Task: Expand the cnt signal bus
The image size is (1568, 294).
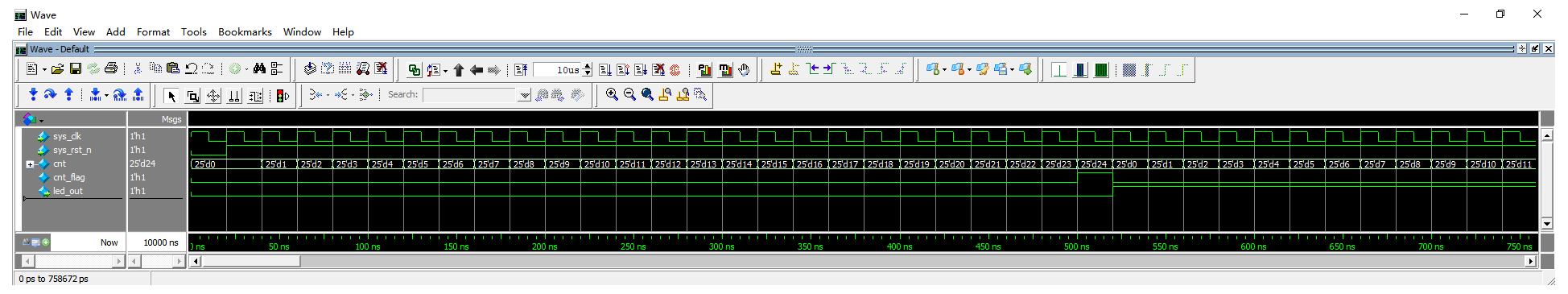Action: [x=30, y=164]
